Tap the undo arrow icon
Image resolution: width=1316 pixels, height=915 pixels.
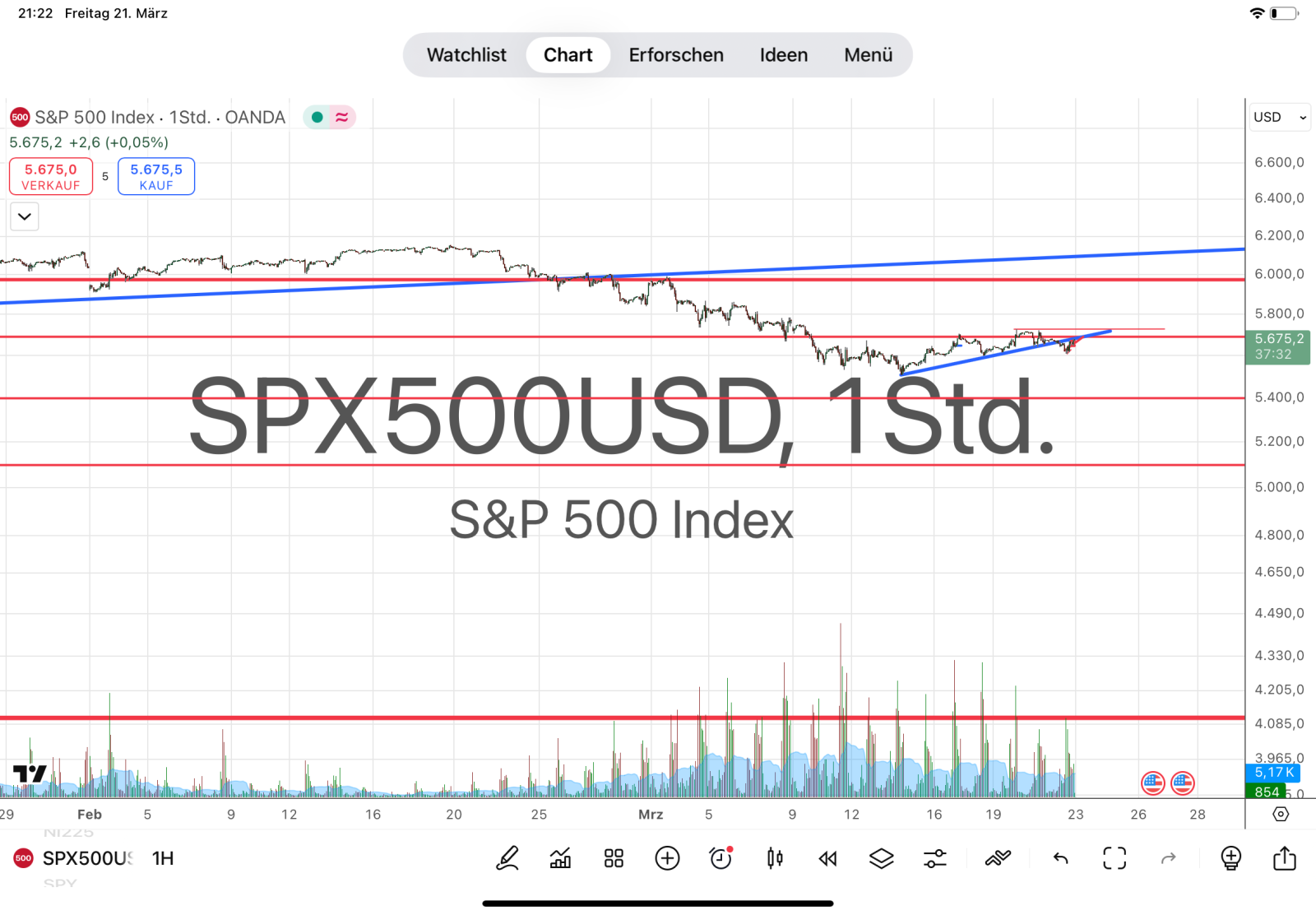coord(1060,858)
